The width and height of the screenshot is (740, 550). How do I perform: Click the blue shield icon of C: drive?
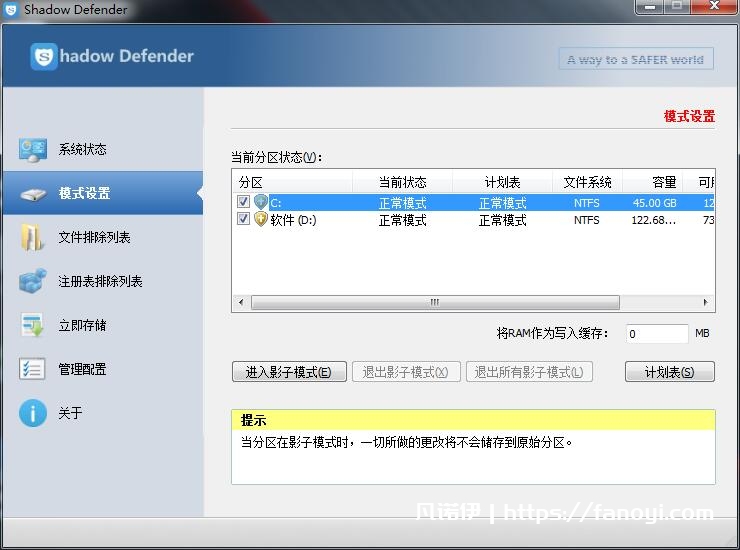tap(261, 203)
